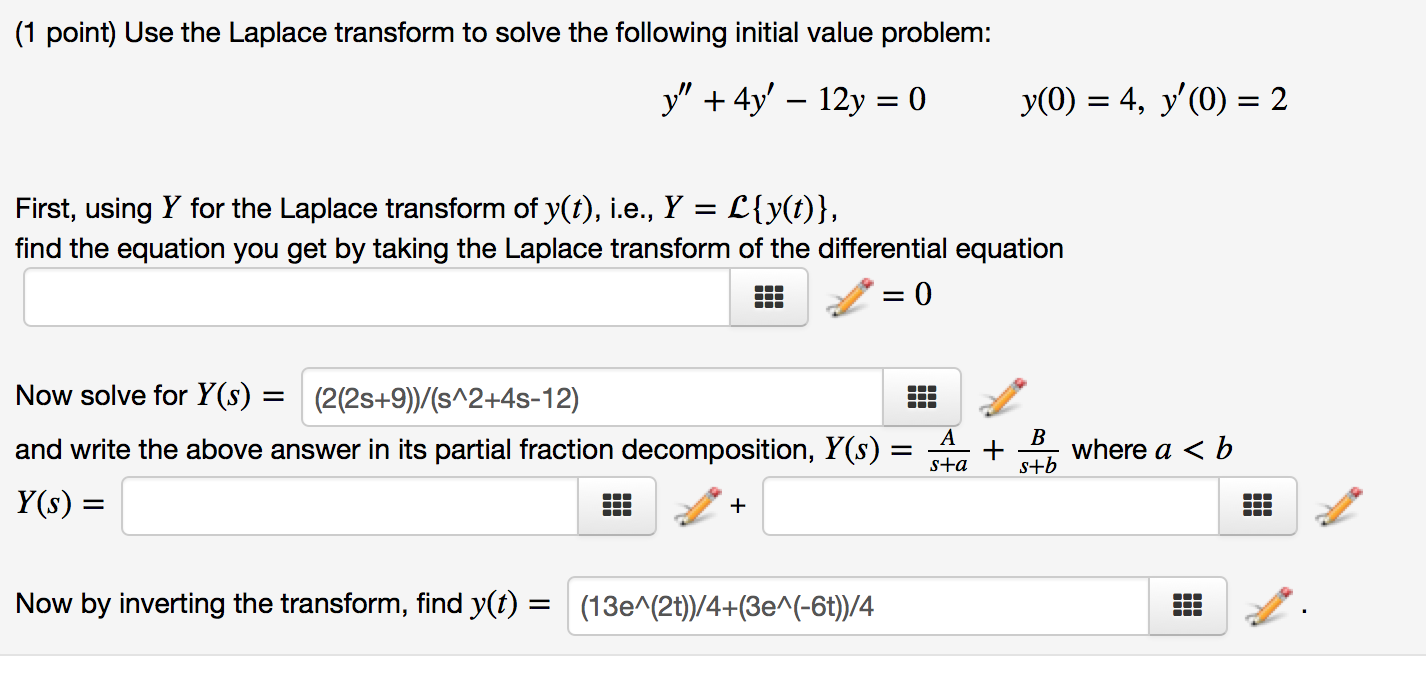Click the empty Laplace transform equation input box
This screenshot has width=1426, height=676.
375,296
